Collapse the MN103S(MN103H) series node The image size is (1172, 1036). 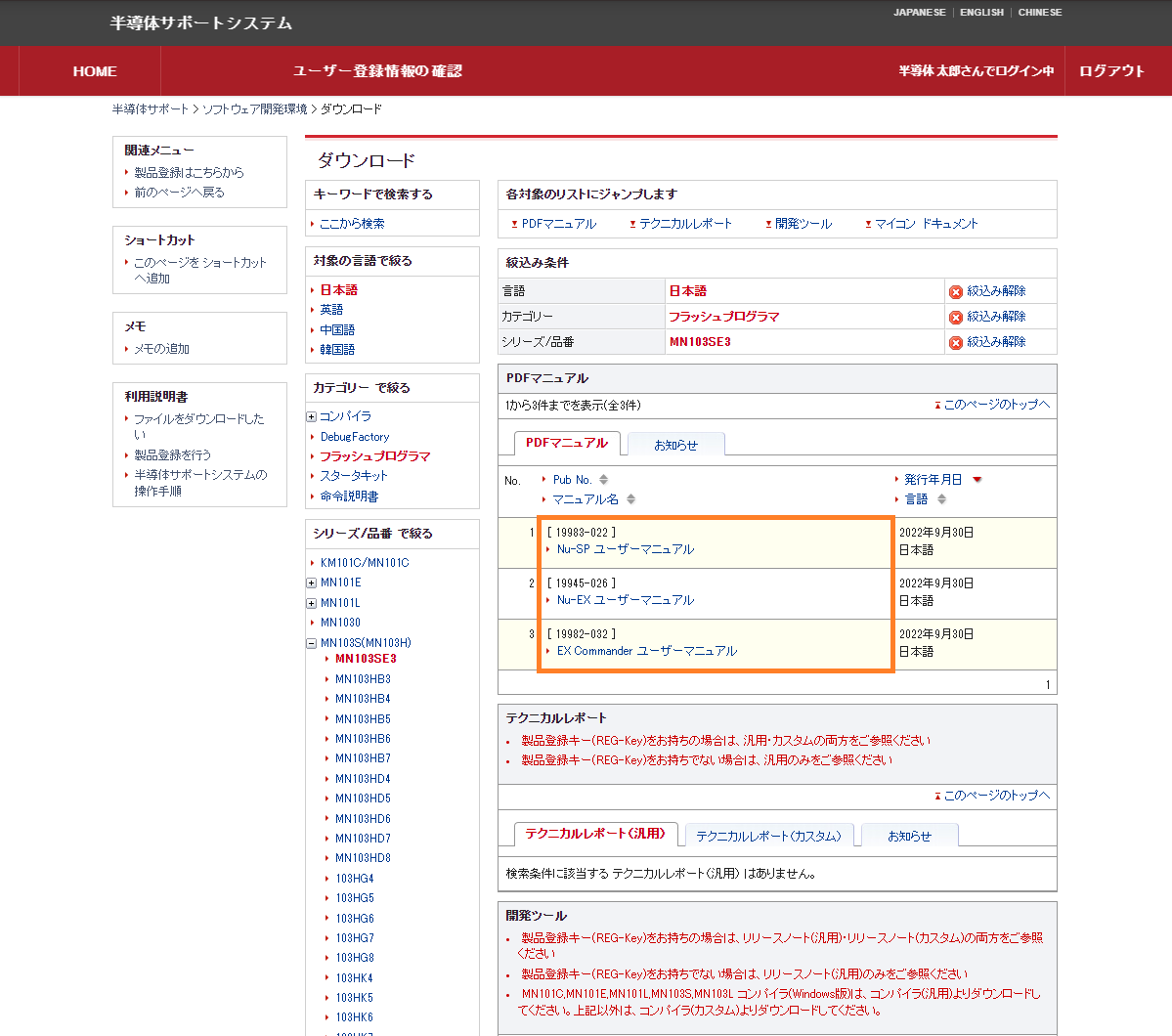pos(312,643)
